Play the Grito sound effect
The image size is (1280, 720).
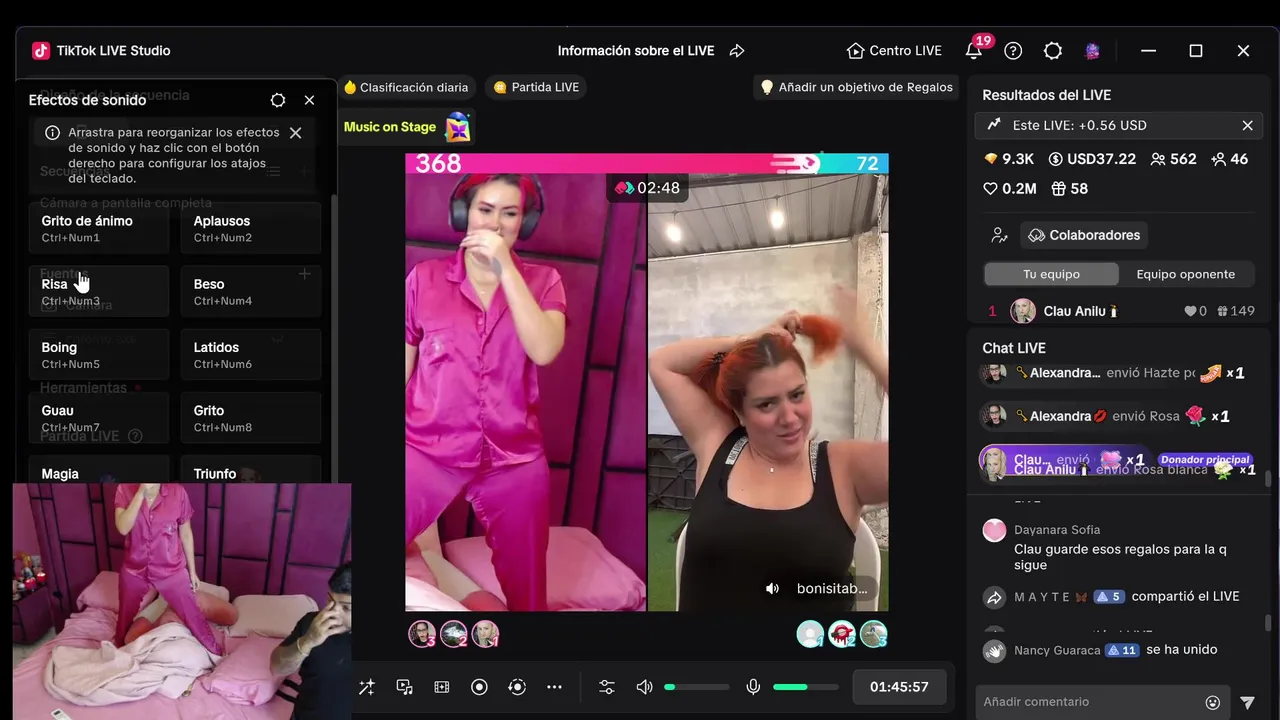(x=251, y=417)
